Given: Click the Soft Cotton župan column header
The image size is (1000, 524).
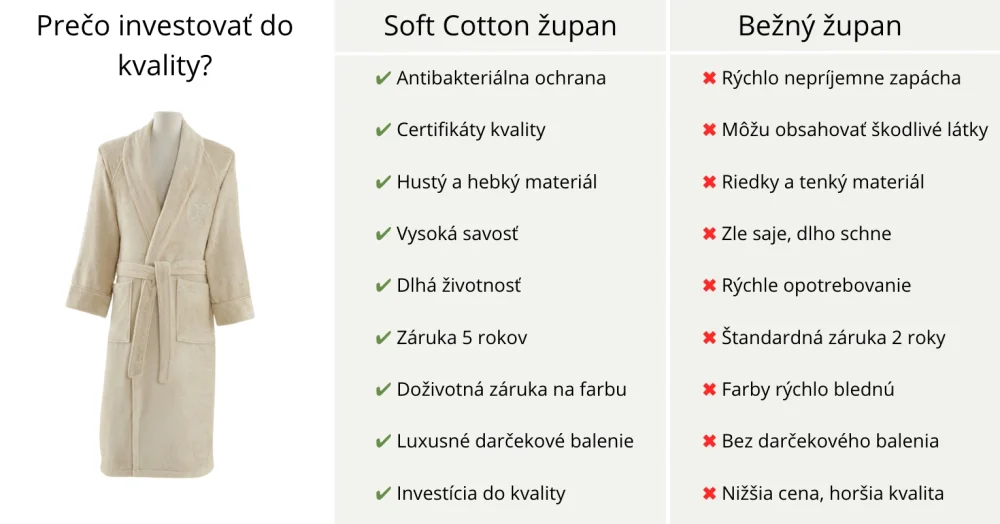Looking at the screenshot, I should [500, 26].
